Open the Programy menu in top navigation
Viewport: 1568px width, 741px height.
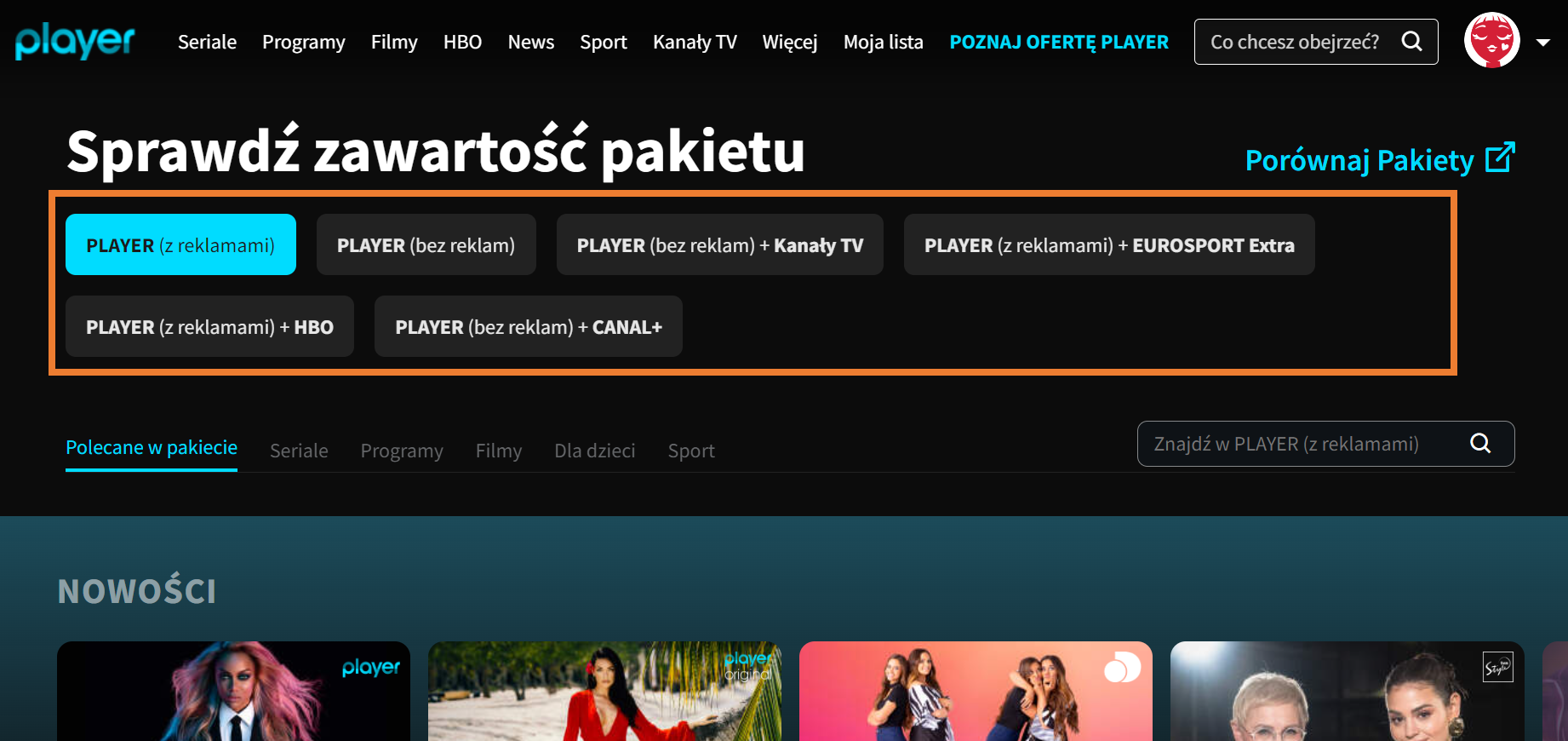point(304,42)
